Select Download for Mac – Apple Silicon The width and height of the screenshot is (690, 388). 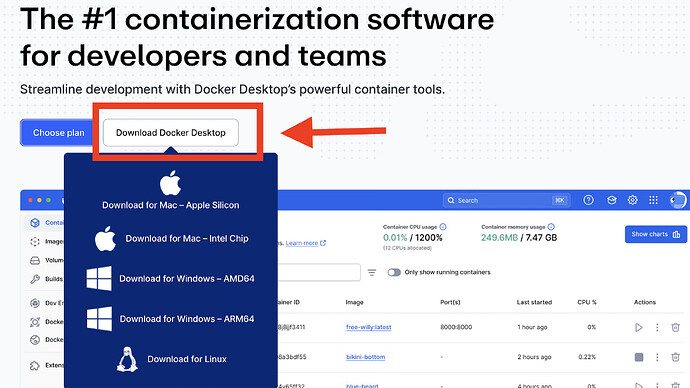(171, 205)
